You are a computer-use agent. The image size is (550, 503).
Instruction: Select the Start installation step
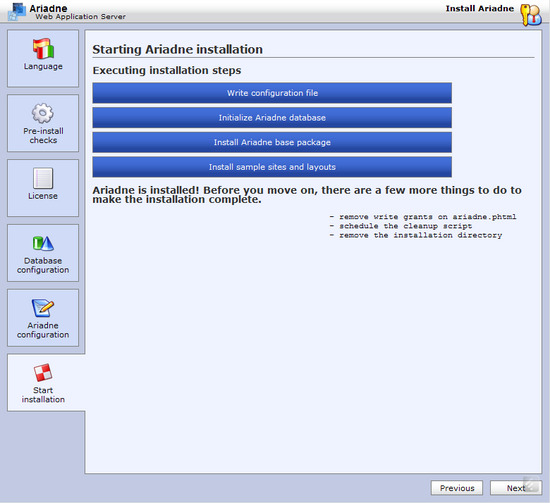(46, 383)
